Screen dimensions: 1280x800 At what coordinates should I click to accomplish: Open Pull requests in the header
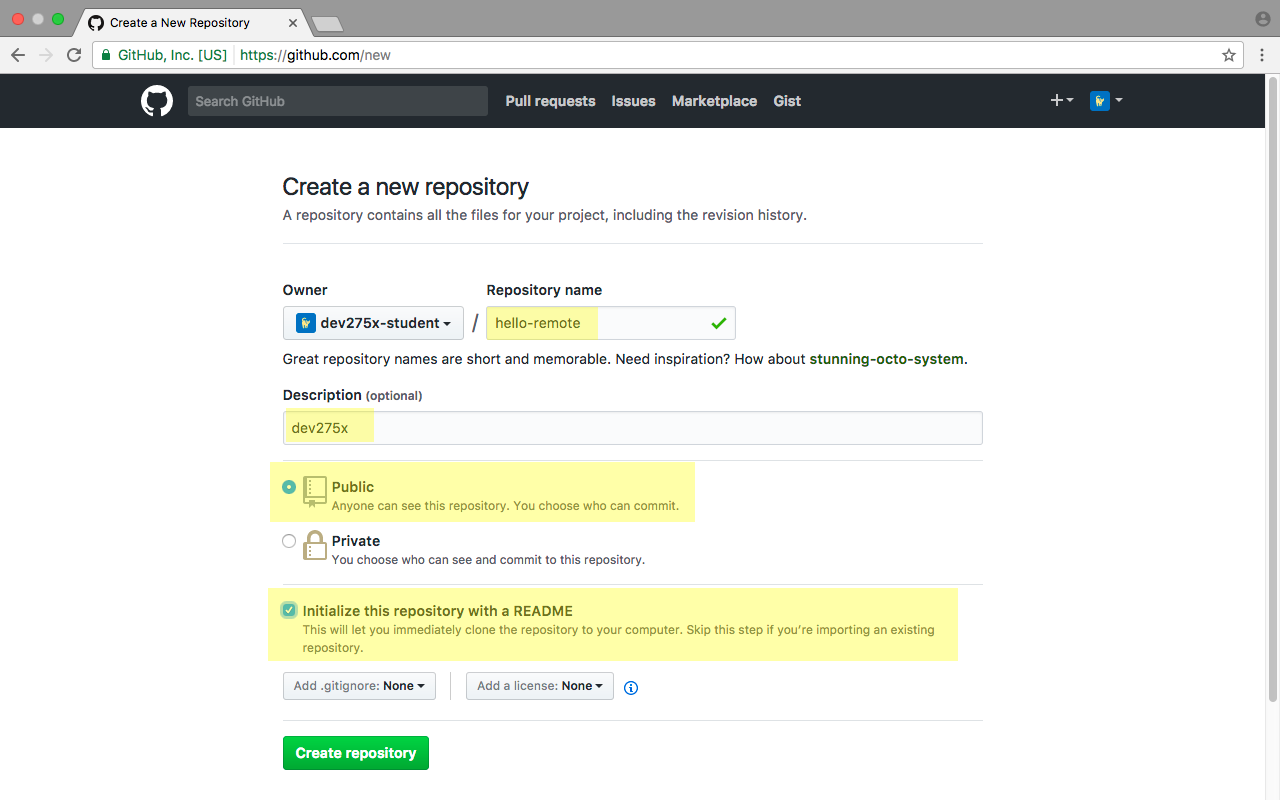[550, 101]
